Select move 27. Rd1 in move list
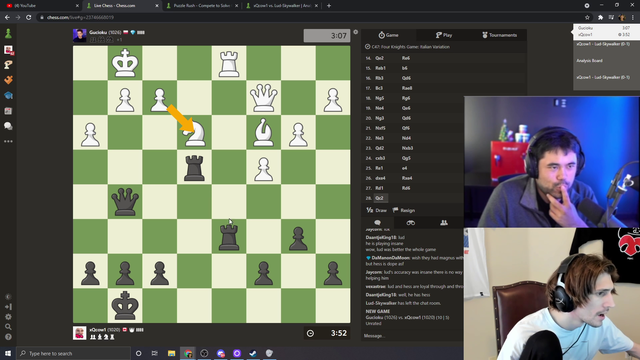 tap(380, 188)
